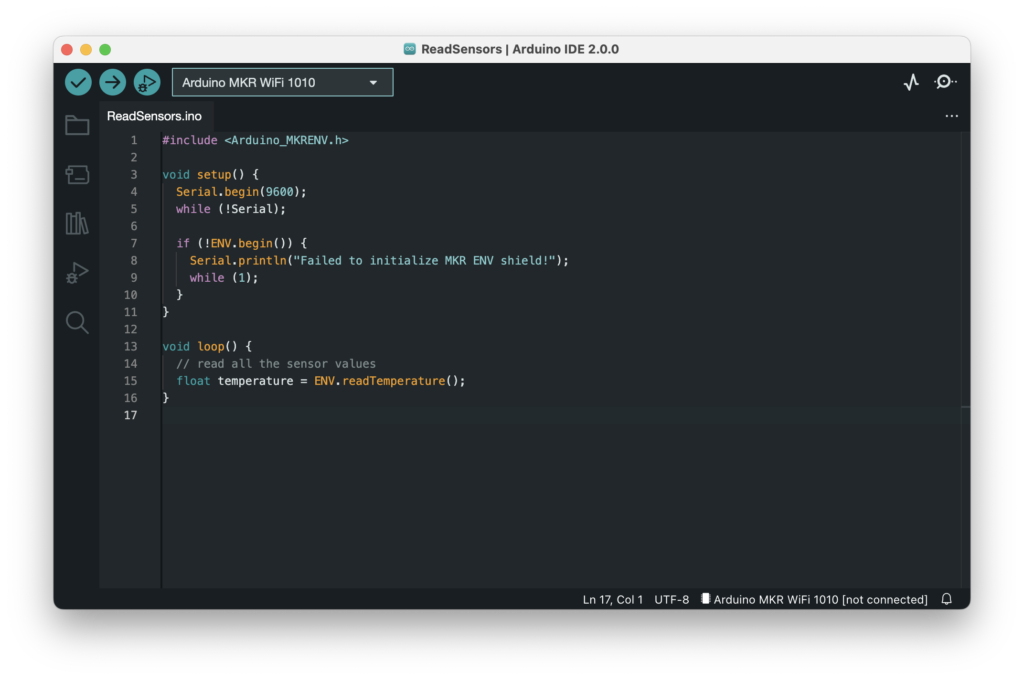
Task: Open the Serial Plotter
Action: (912, 82)
